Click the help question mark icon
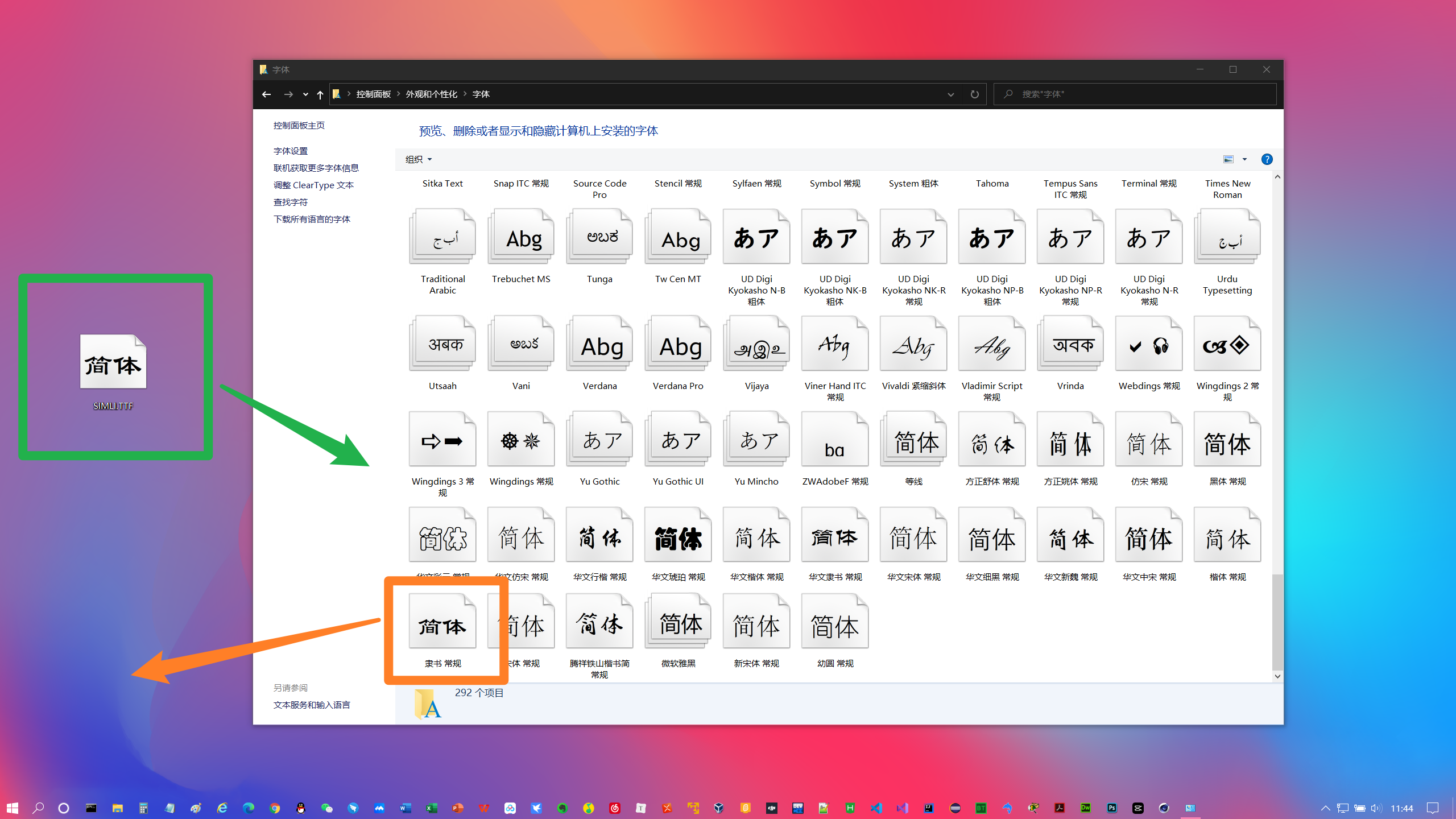Screen dimensions: 1456x819 (x=1267, y=159)
